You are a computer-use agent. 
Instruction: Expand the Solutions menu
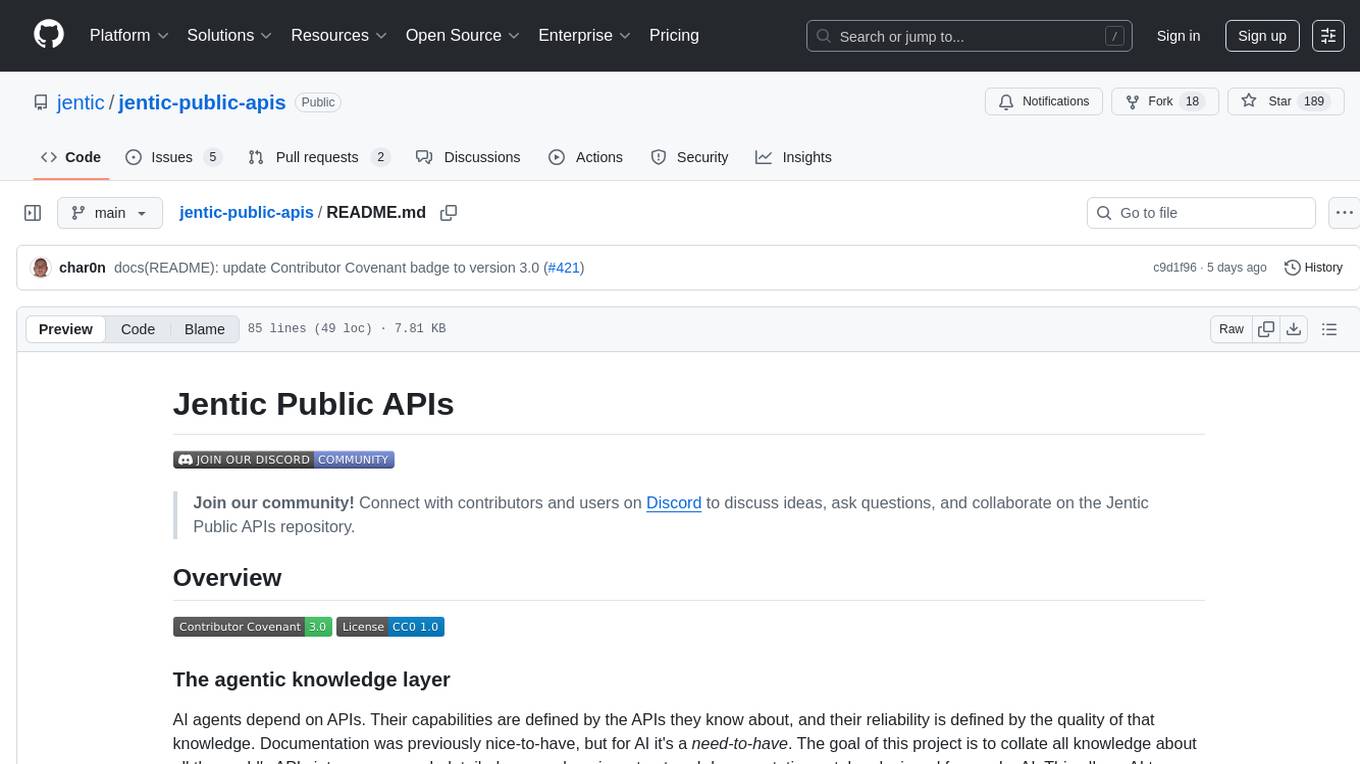tap(230, 35)
